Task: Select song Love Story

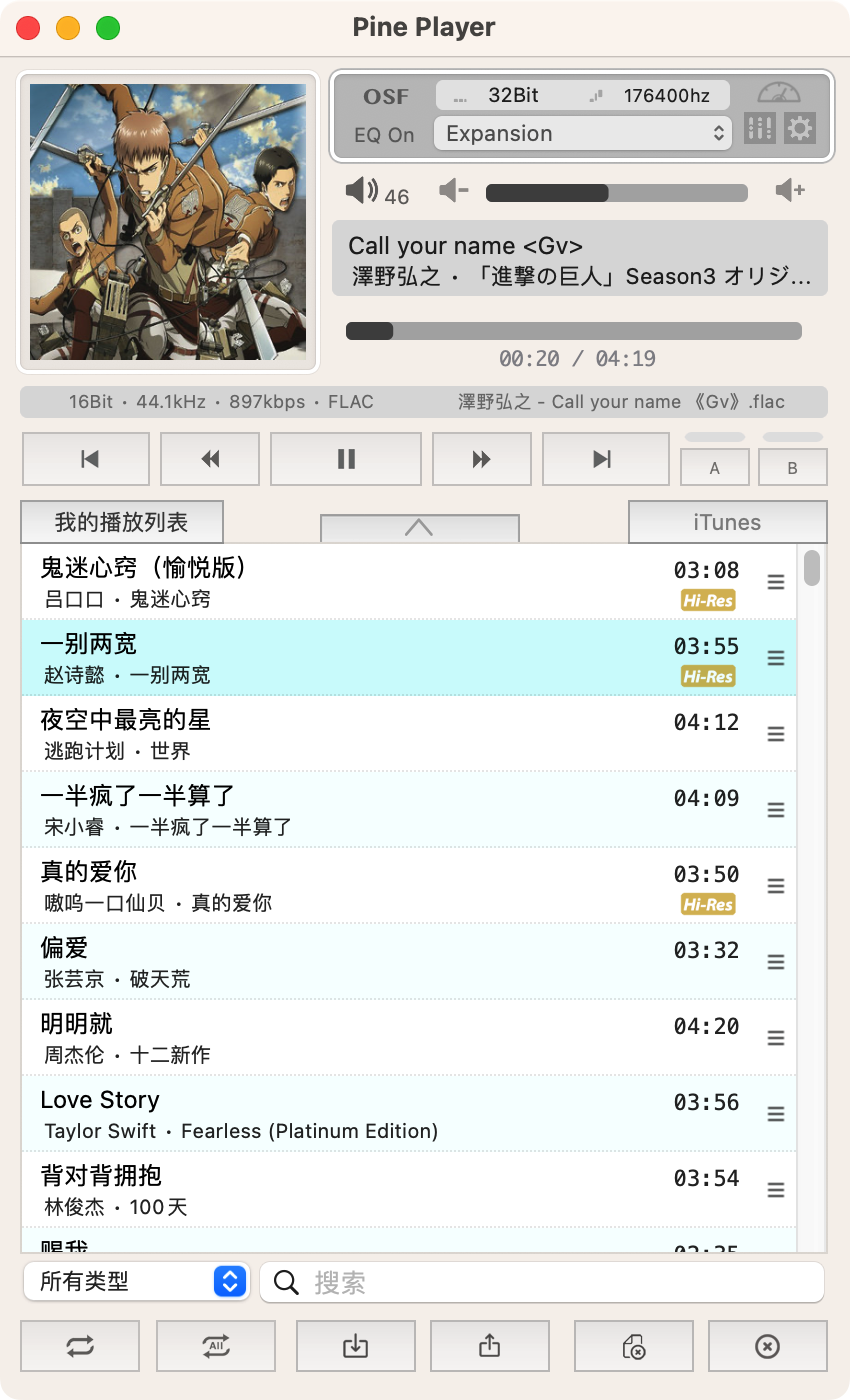Action: click(409, 1113)
